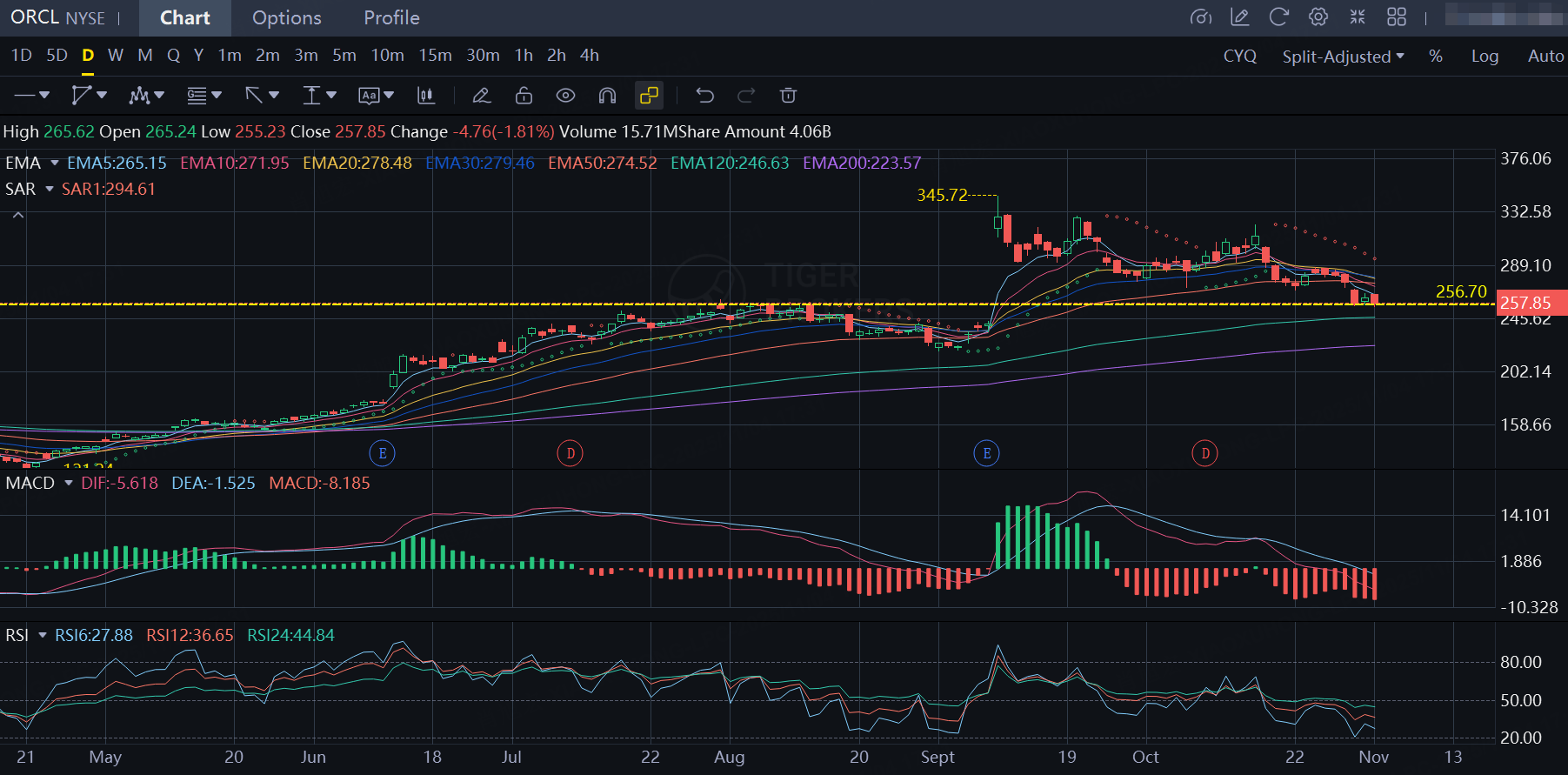Click the CYQ button
This screenshot has width=1568, height=775.
(x=1239, y=57)
